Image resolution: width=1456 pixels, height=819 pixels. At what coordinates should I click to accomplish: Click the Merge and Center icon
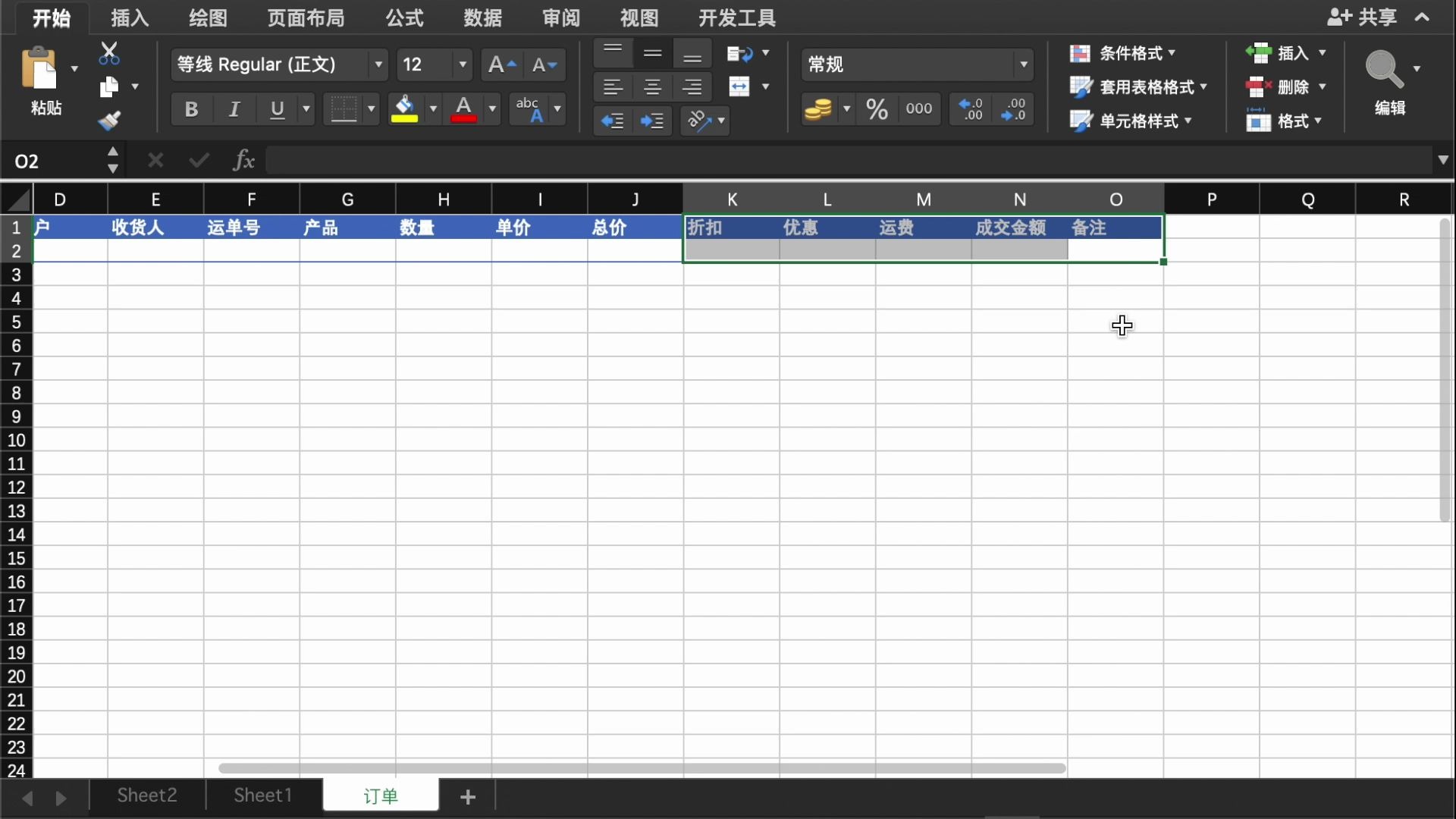point(739,86)
